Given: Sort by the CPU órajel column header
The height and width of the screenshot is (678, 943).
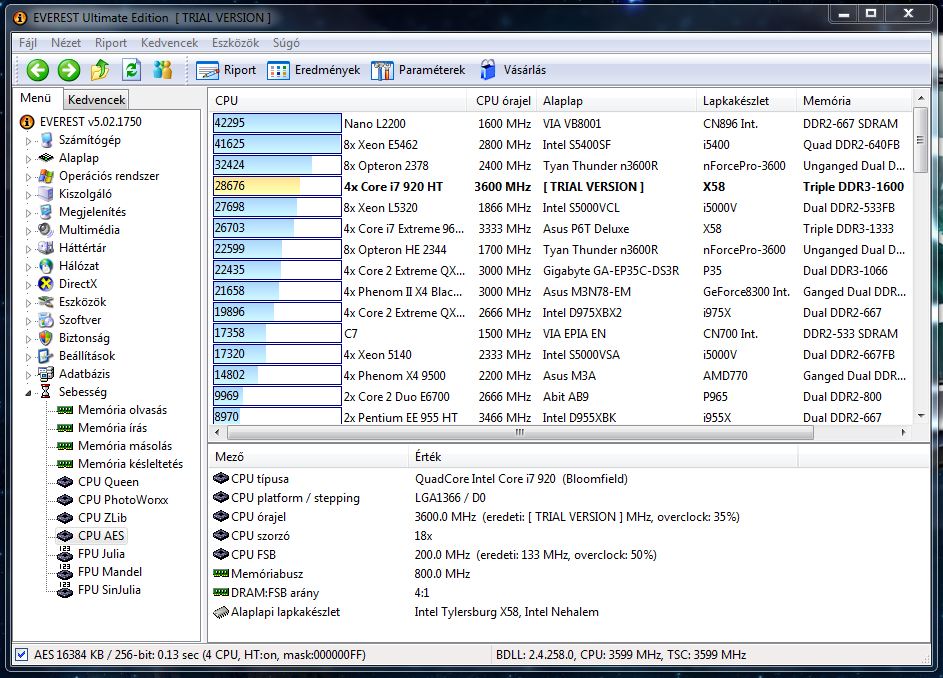Looking at the screenshot, I should [503, 100].
